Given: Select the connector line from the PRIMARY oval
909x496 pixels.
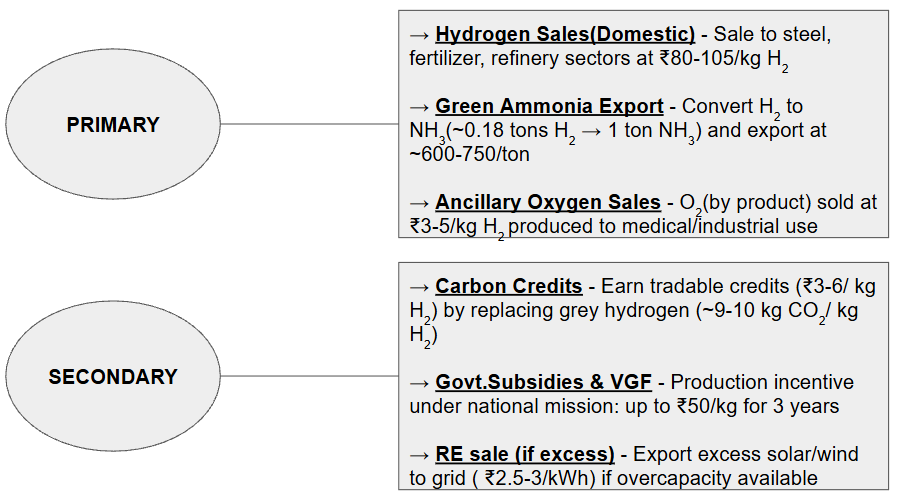Looking at the screenshot, I should pyautogui.click(x=312, y=125).
